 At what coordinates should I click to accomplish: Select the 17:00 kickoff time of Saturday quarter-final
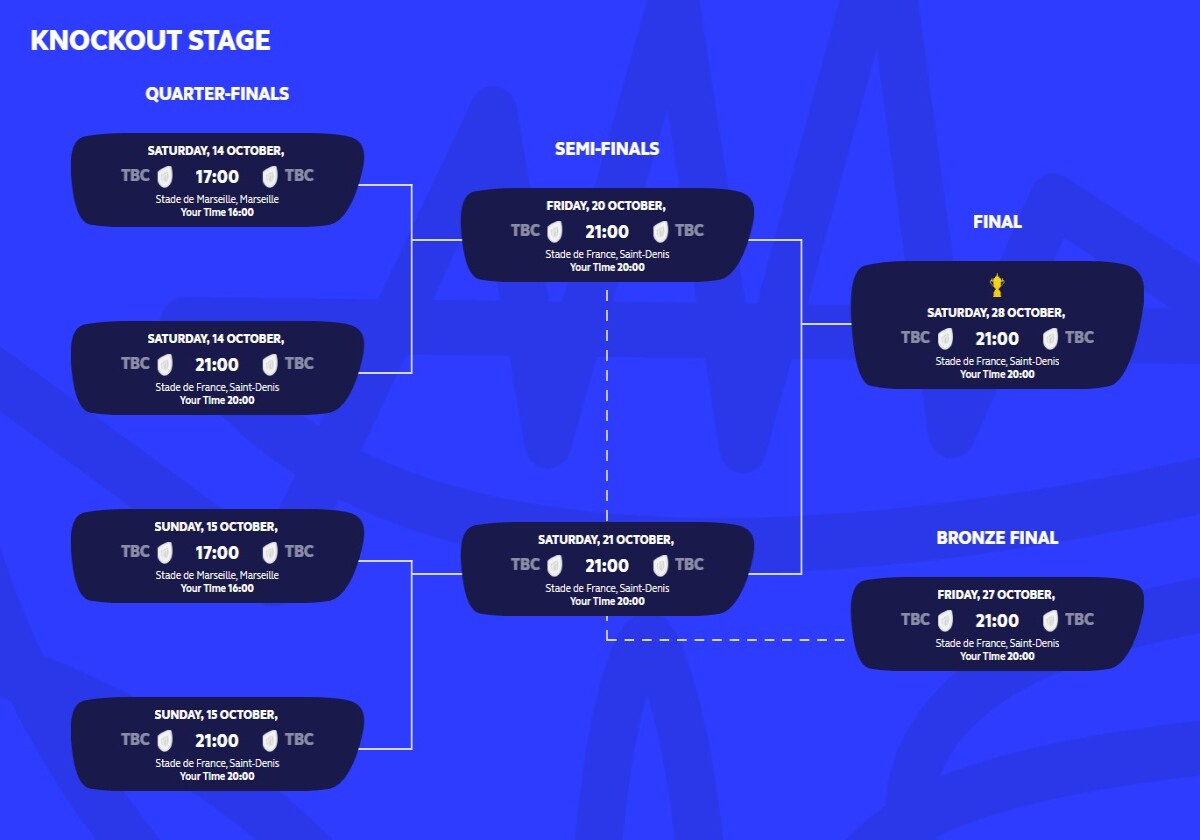(217, 177)
